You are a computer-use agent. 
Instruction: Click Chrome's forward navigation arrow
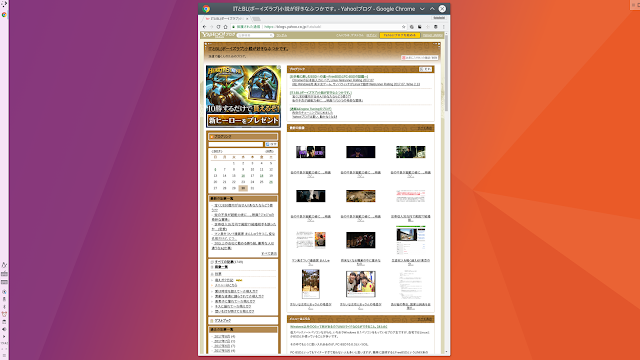[x=211, y=27]
